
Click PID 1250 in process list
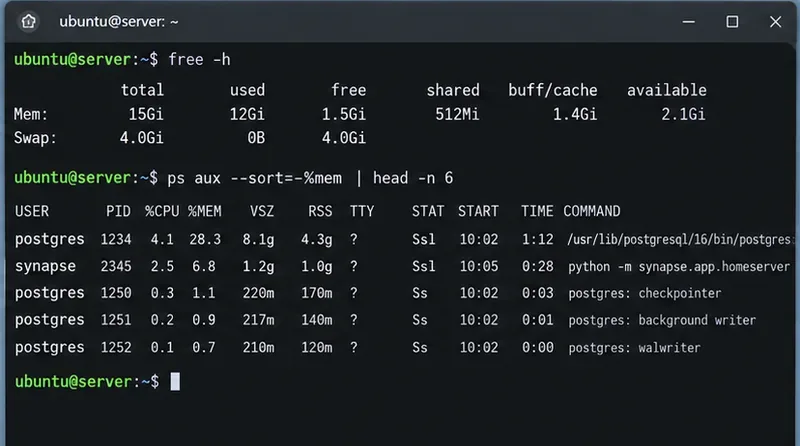116,293
